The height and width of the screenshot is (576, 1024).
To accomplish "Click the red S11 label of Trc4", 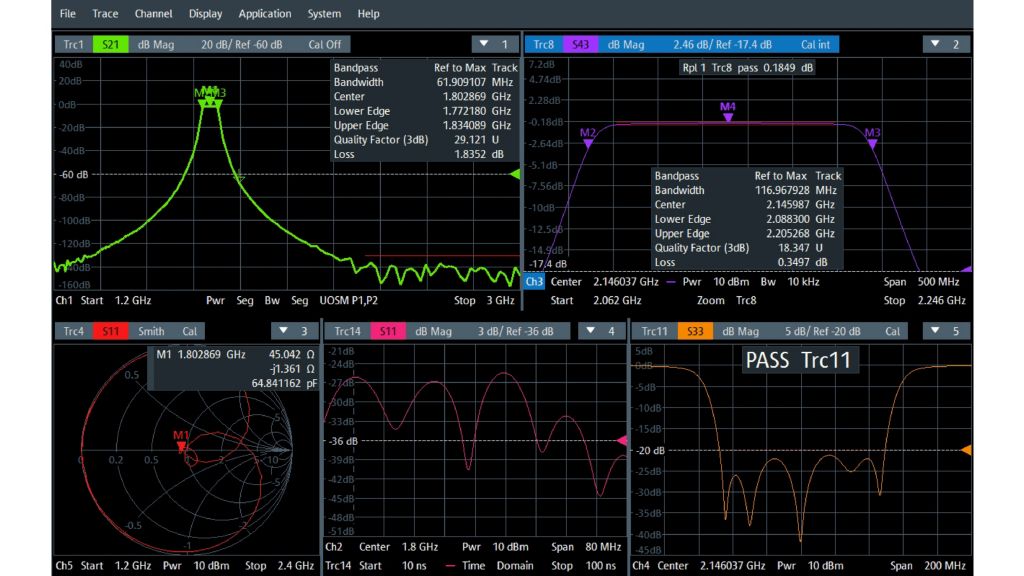I will tap(110, 331).
